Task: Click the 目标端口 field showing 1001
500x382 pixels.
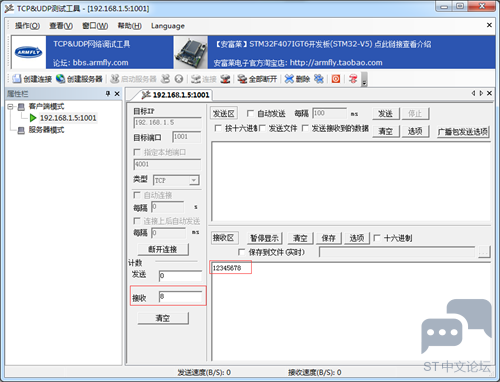Action: [186, 137]
